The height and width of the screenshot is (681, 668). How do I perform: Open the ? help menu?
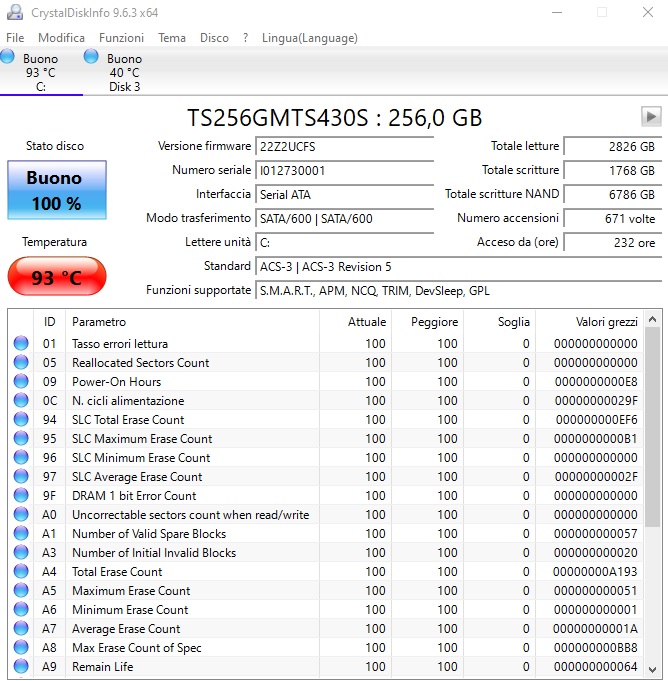(245, 38)
